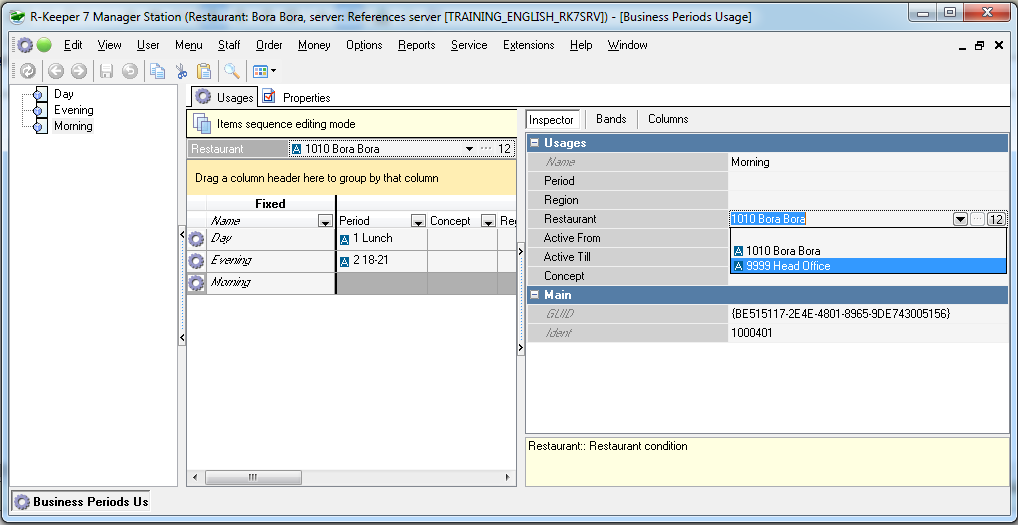Restore the inner document window
The image size is (1018, 525).
click(x=980, y=45)
